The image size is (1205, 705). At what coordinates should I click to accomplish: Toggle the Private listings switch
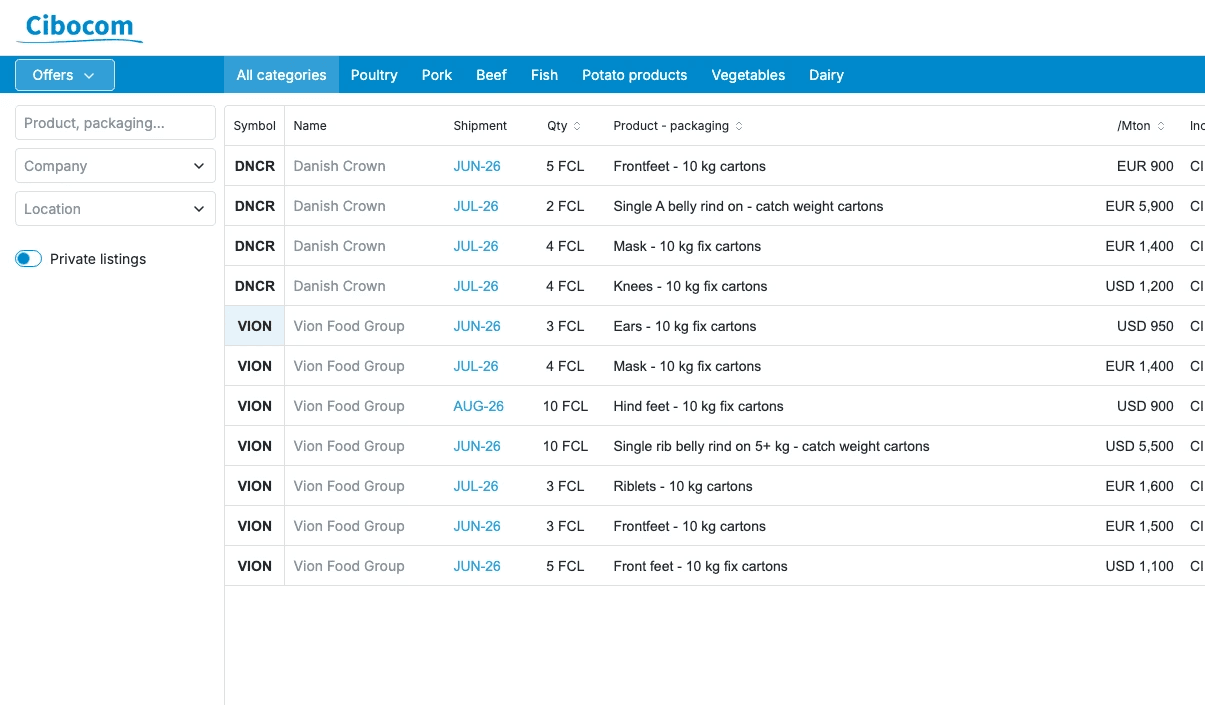(29, 259)
